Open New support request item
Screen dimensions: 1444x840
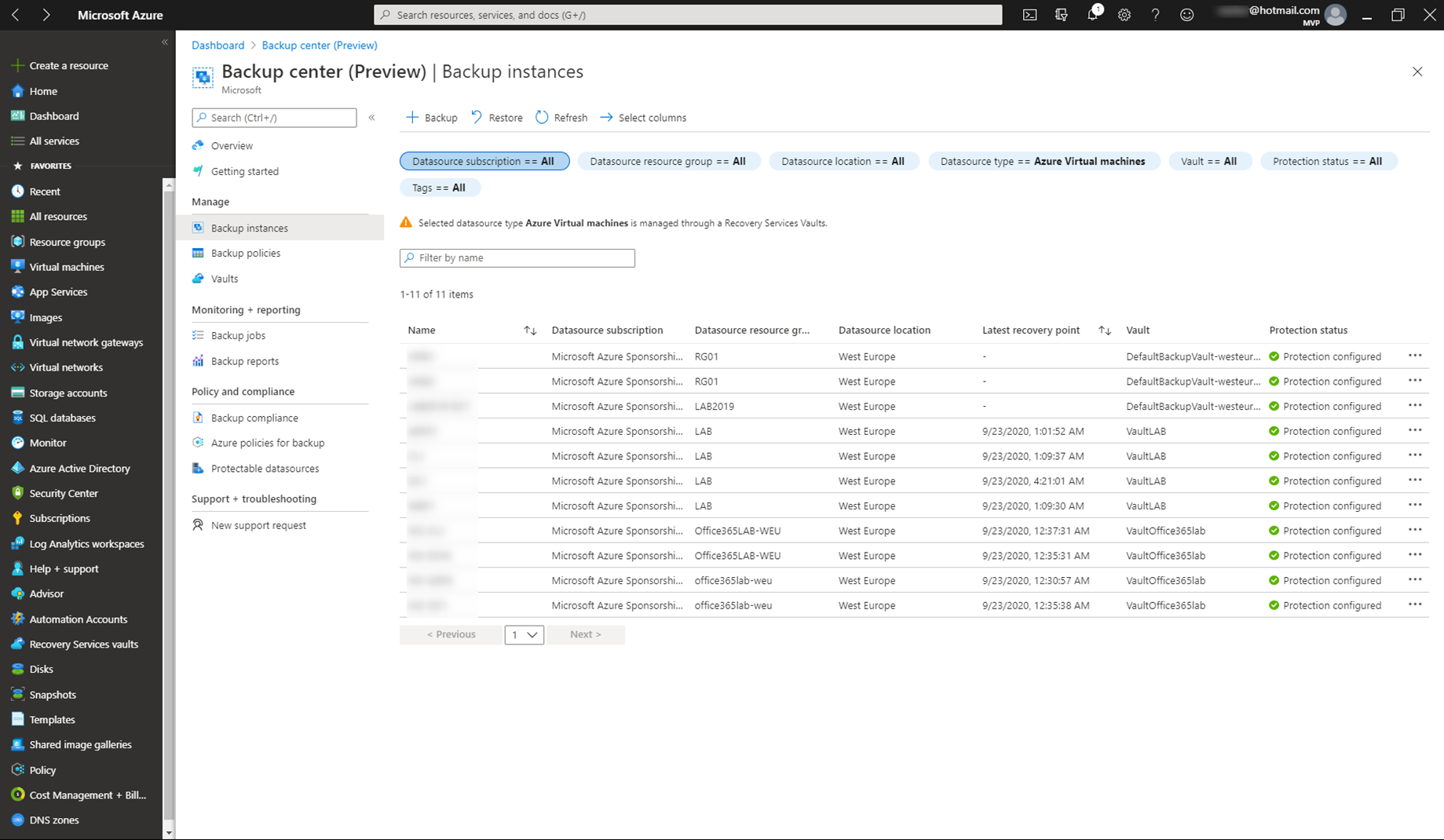[258, 526]
